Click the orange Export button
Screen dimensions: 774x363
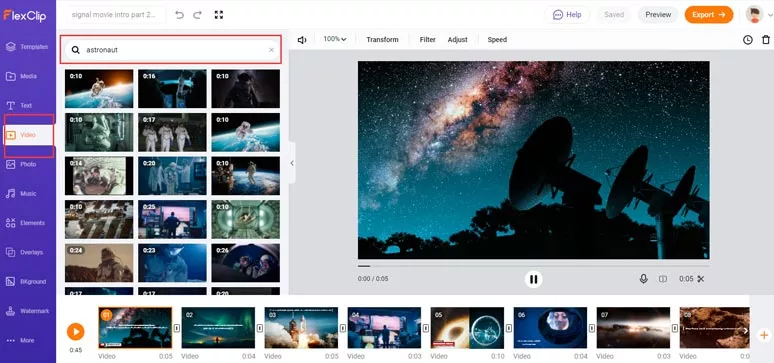pos(708,15)
